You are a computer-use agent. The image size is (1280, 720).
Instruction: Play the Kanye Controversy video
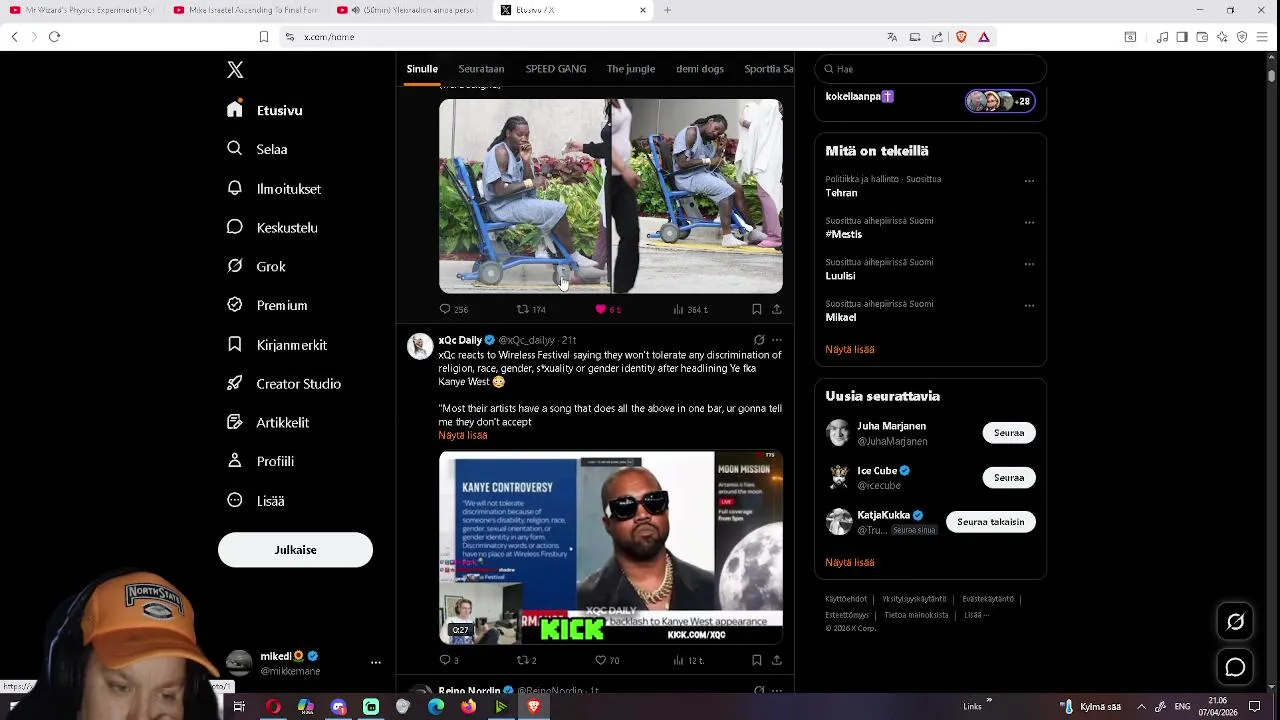[610, 547]
